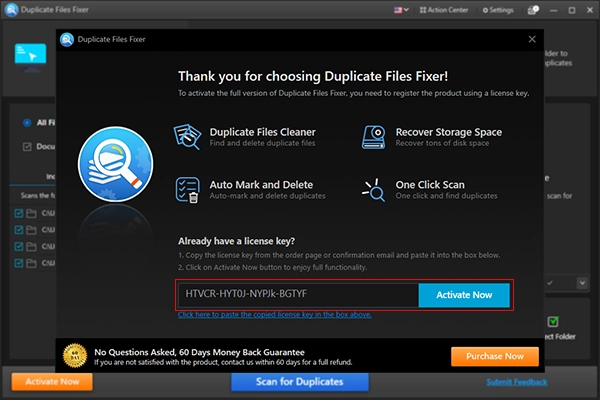Click the No Questions Asked guarantee text

point(199,352)
